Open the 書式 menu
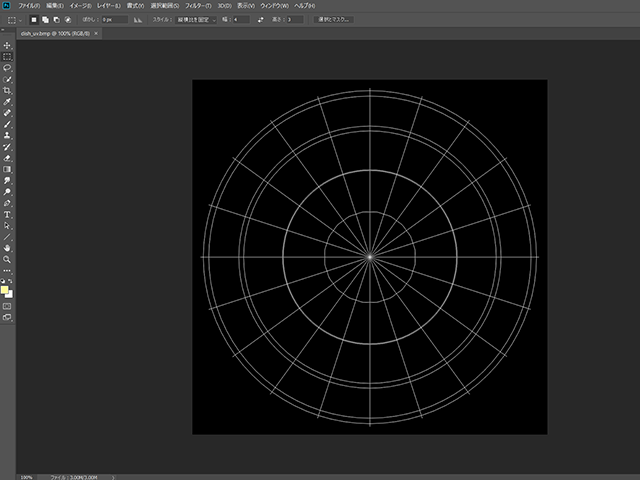Screen dimensions: 640x480 [135, 6]
